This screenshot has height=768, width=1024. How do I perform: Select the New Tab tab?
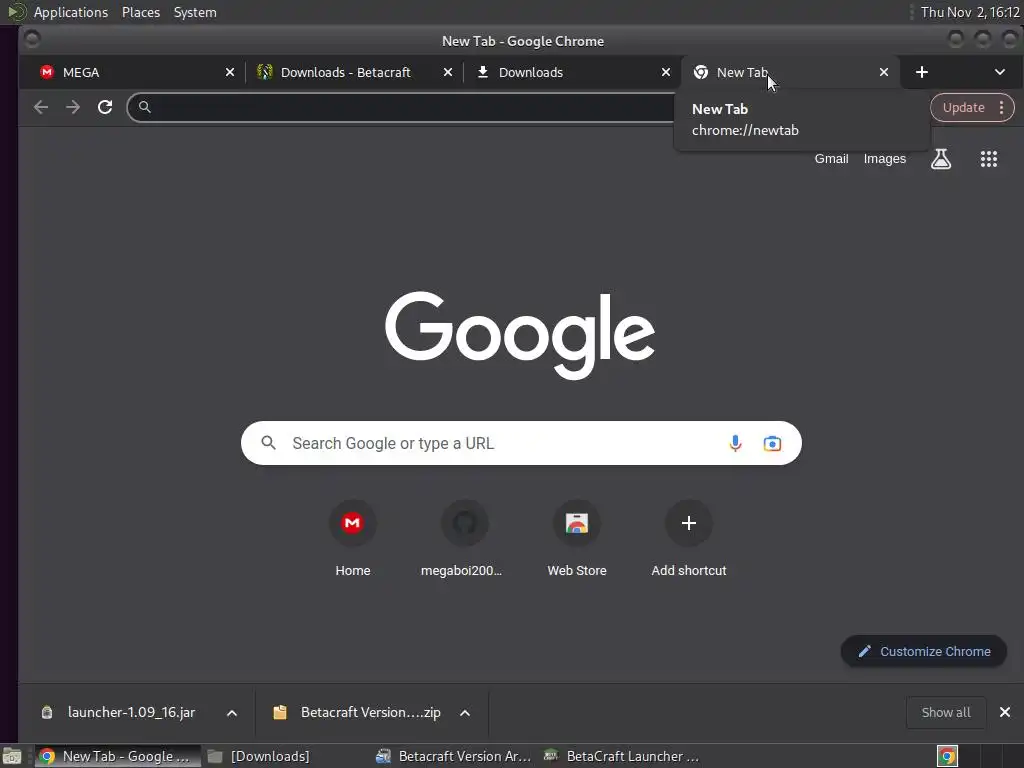click(790, 72)
